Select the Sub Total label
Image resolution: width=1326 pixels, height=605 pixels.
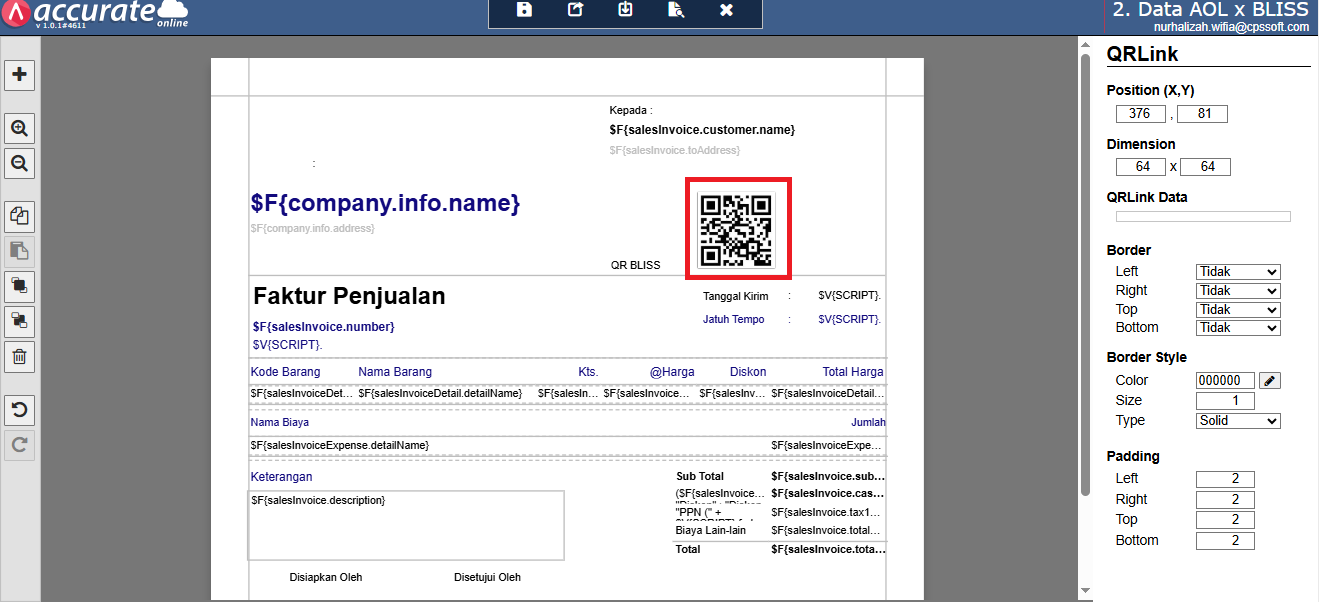pos(700,477)
